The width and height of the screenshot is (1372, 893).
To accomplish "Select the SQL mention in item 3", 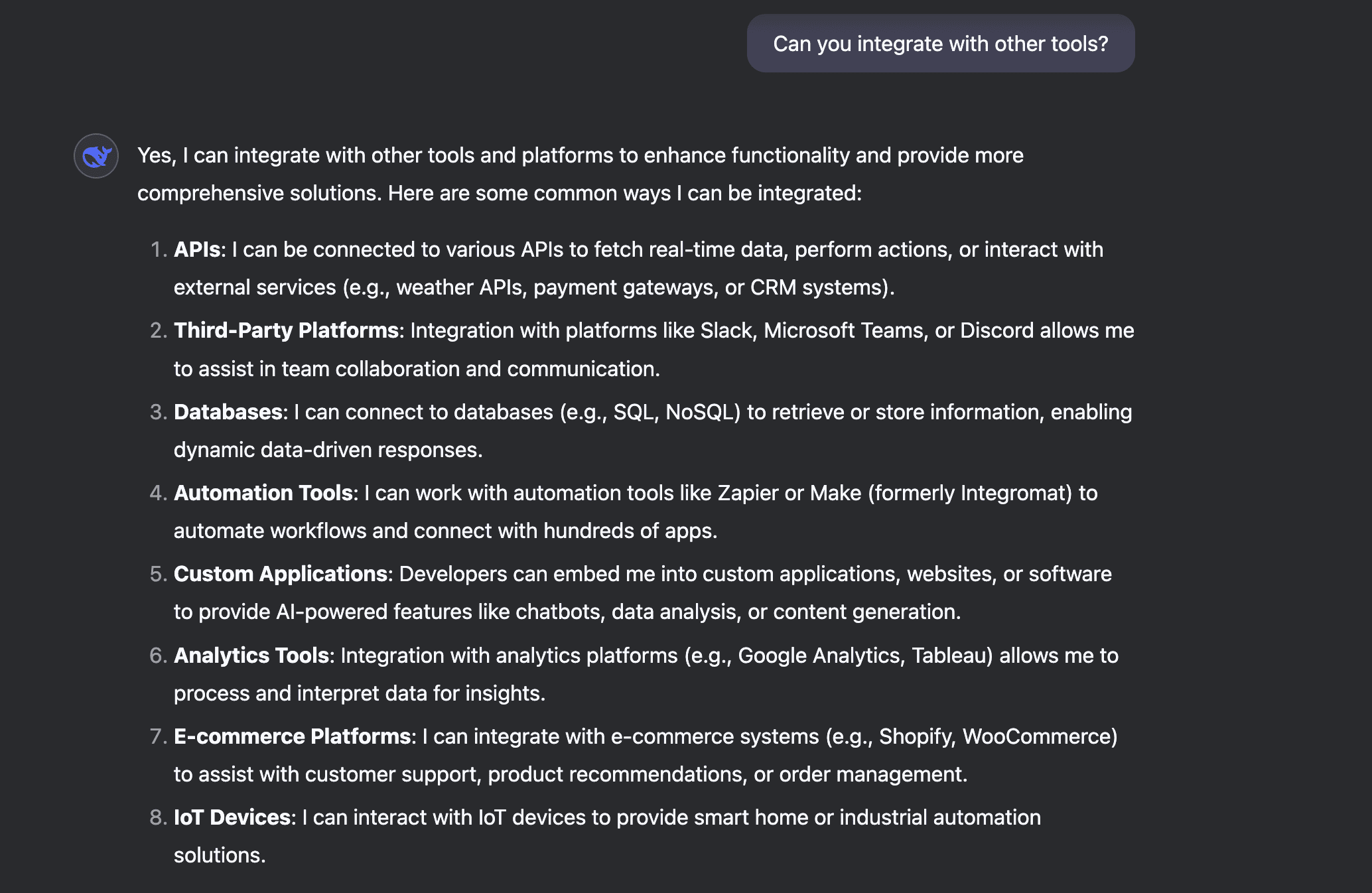I will tap(635, 411).
